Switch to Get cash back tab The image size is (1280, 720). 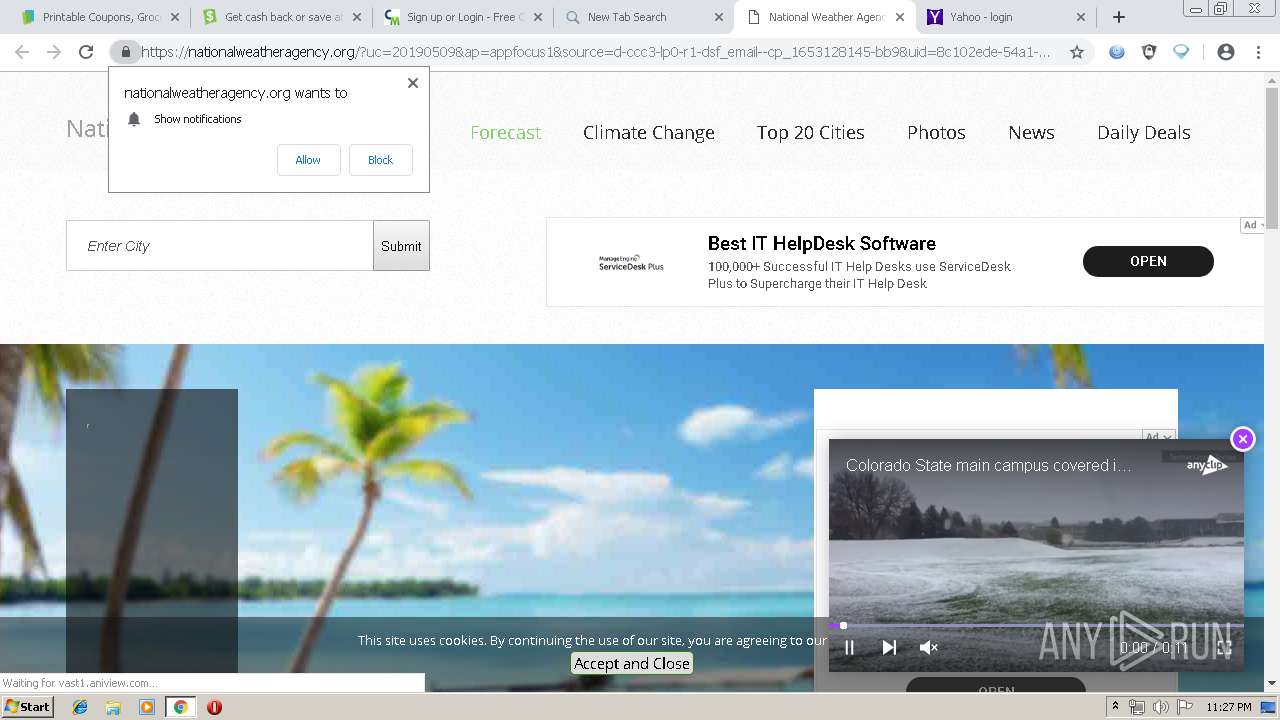279,17
